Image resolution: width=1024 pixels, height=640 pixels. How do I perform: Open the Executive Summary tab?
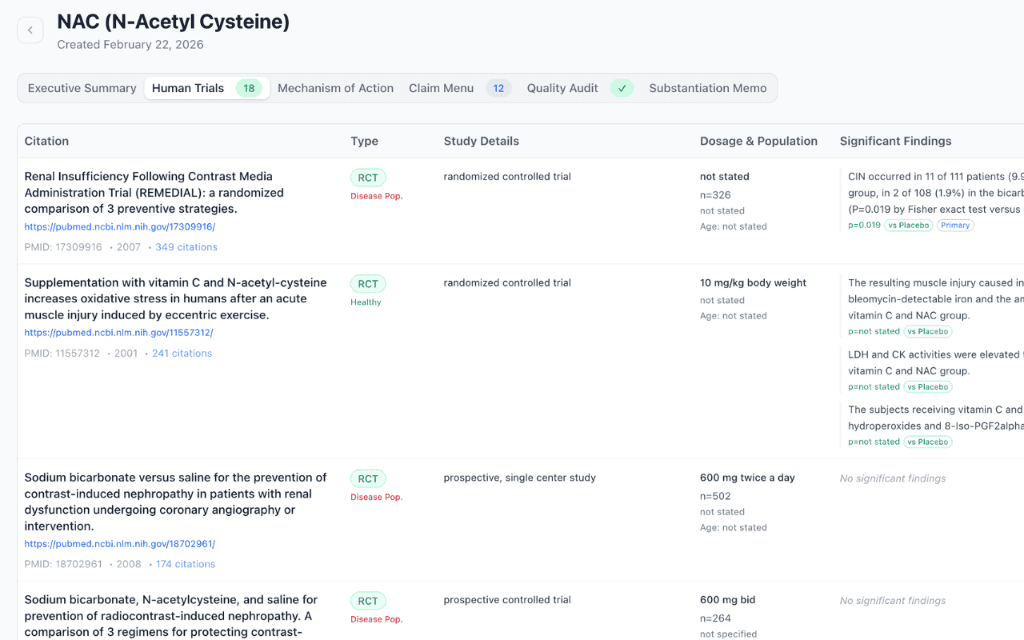pyautogui.click(x=82, y=88)
